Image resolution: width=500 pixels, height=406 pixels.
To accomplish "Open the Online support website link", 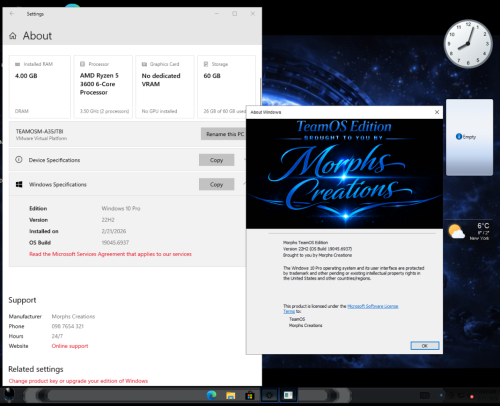I will coord(70,346).
